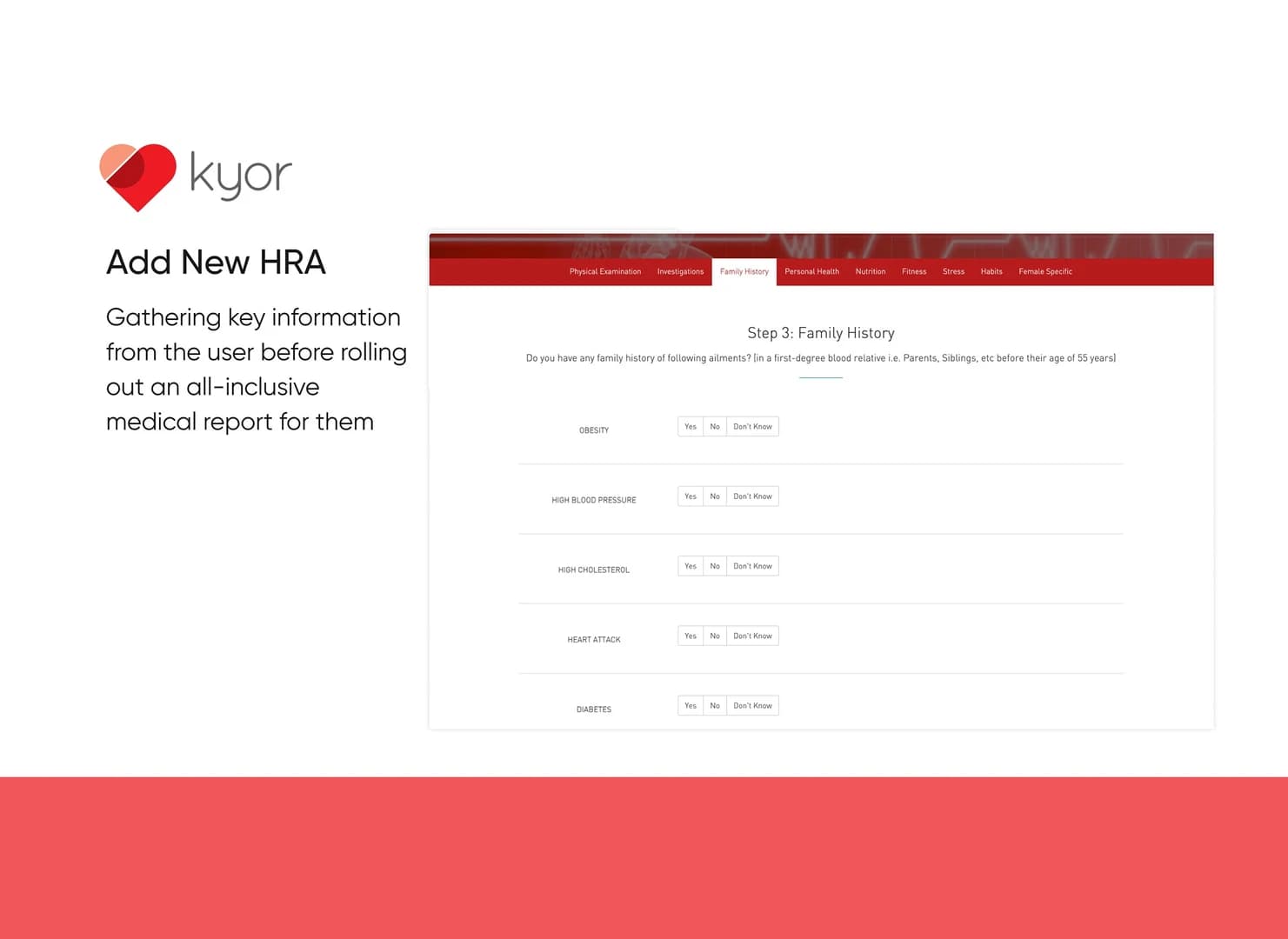Click the family history ailments question text

pos(821,358)
